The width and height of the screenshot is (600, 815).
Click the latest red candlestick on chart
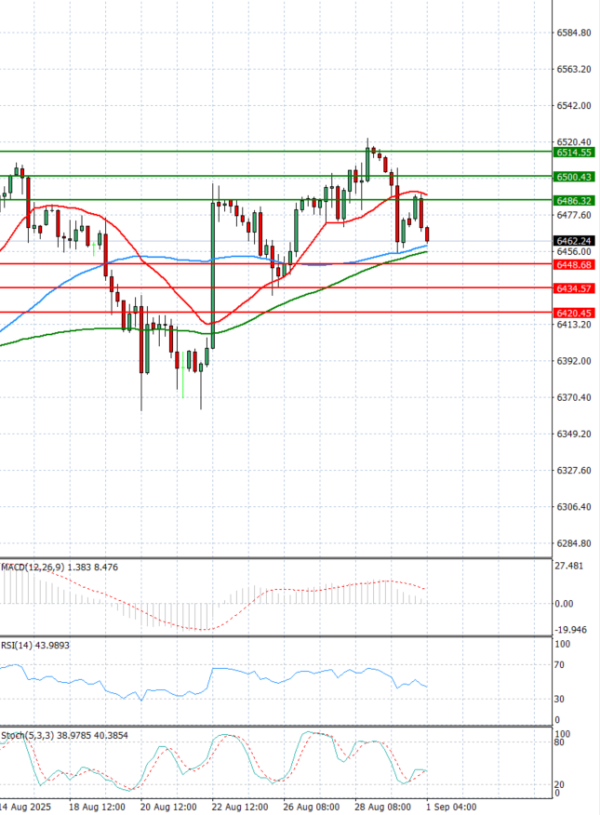click(427, 234)
